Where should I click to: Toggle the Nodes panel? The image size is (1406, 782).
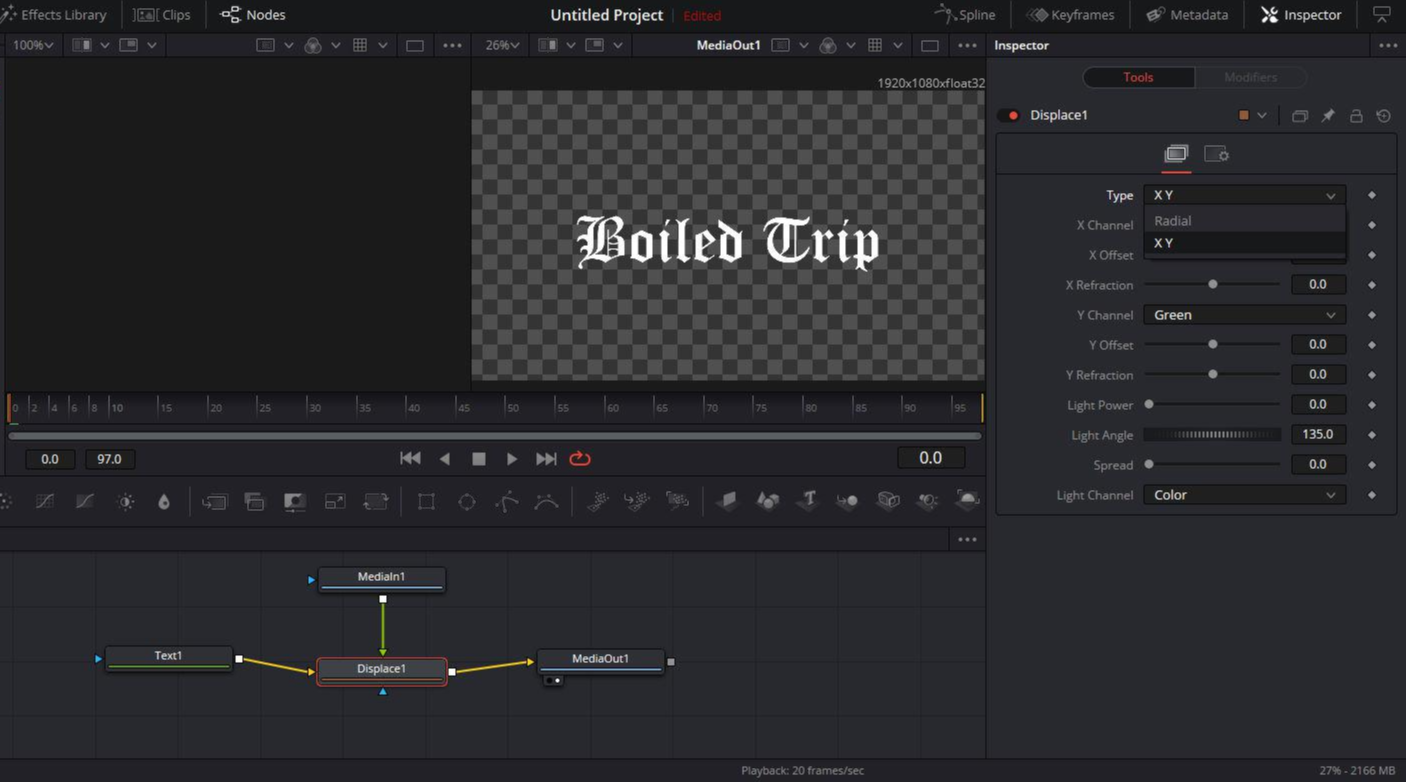tap(253, 15)
